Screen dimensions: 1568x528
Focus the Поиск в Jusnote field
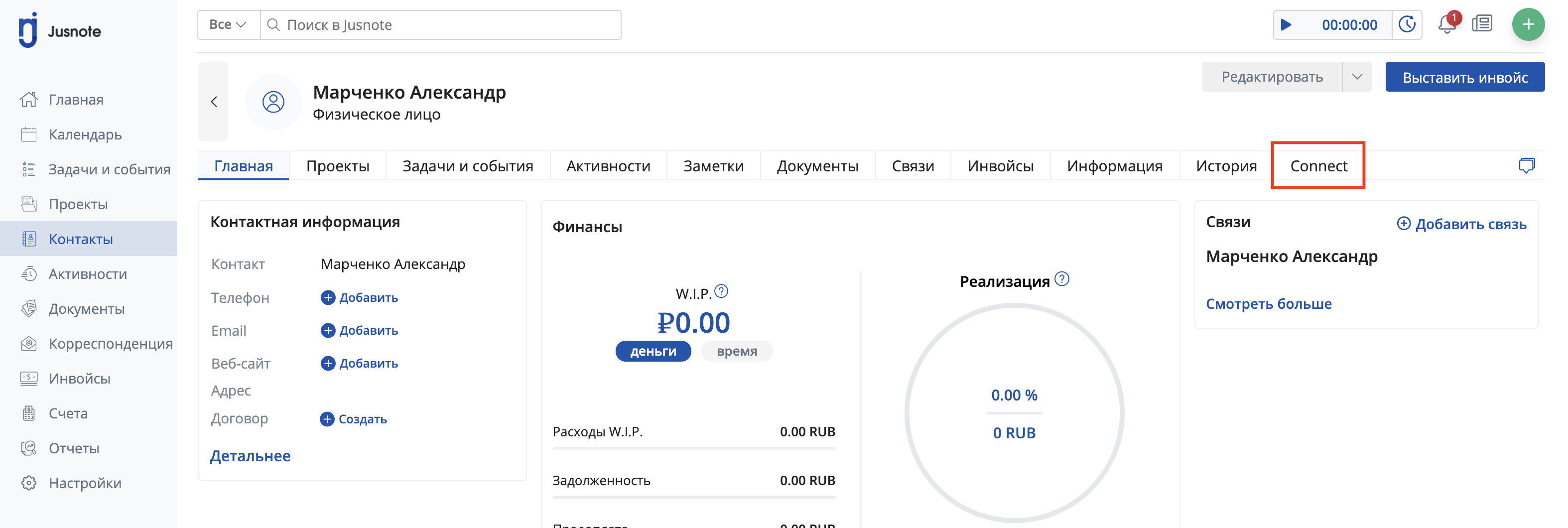point(440,25)
